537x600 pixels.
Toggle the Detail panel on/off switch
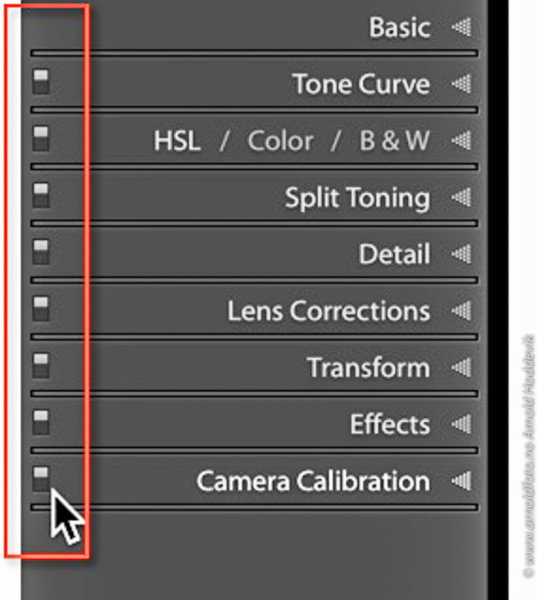(x=41, y=252)
